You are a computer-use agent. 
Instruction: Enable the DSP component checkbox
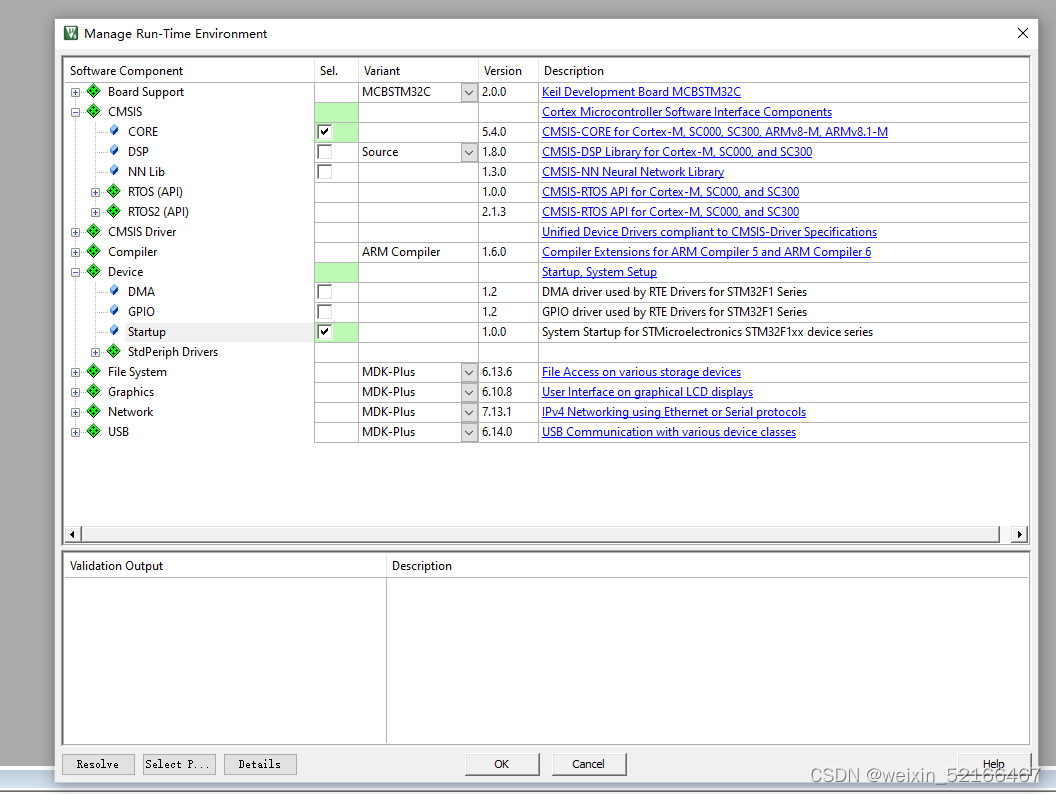pyautogui.click(x=325, y=152)
